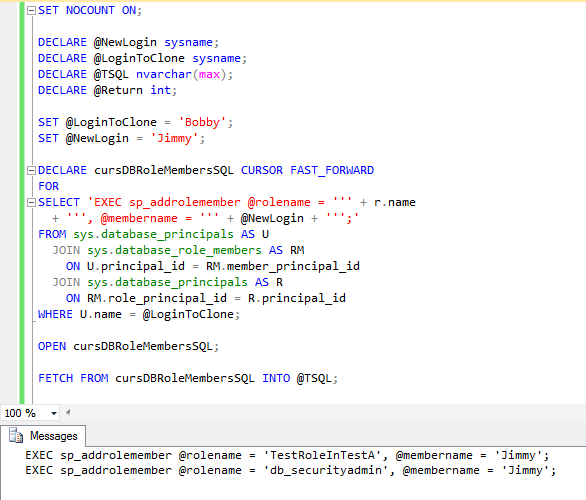The image size is (586, 500).
Task: Click the FAST_FORWARD keyword
Action: coord(332,170)
